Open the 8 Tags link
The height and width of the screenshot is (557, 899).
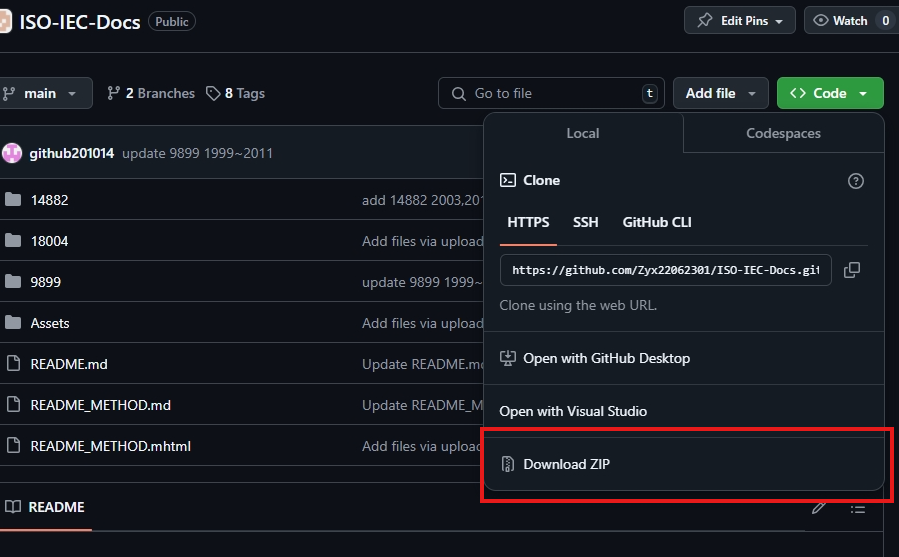(236, 93)
